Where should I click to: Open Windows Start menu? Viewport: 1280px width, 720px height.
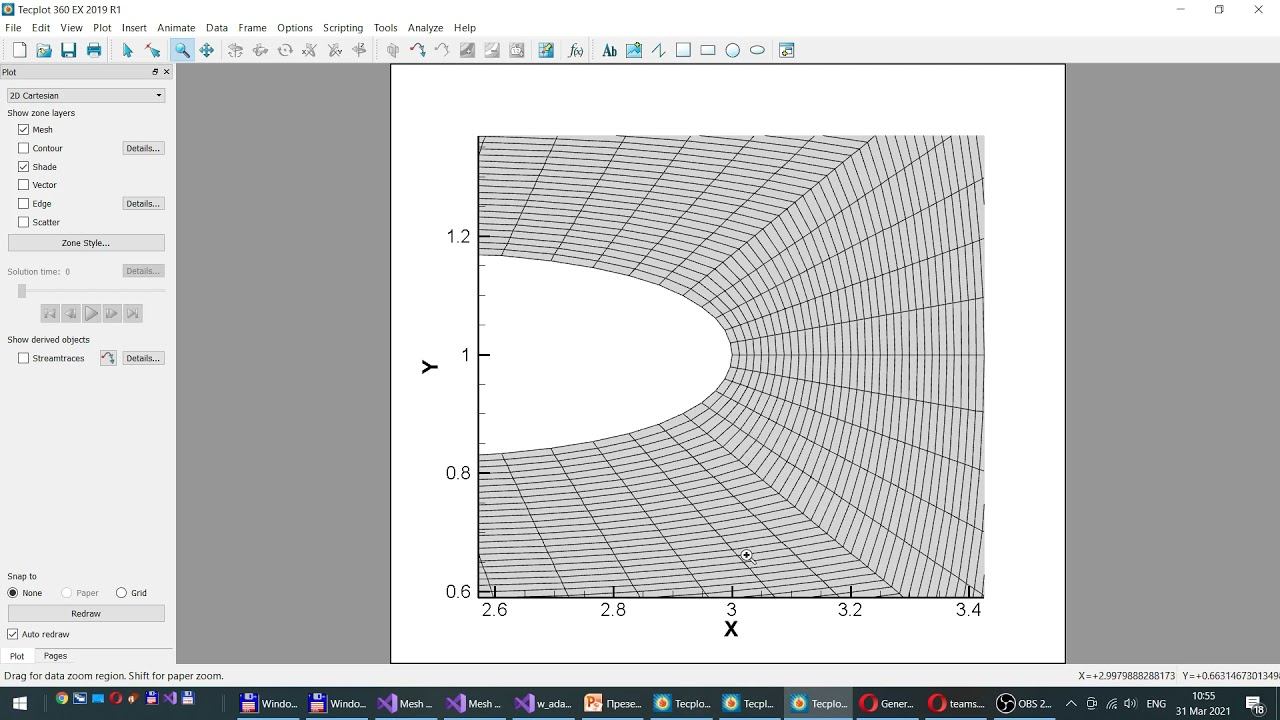[x=19, y=703]
